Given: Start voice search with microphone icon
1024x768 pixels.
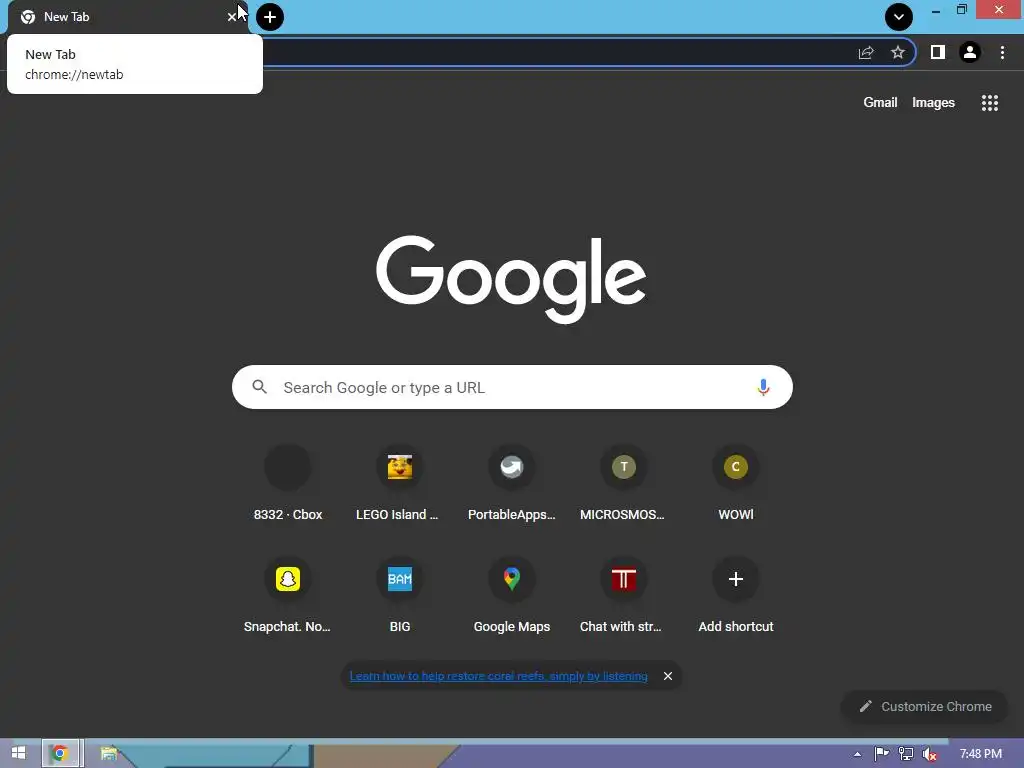Looking at the screenshot, I should [x=763, y=387].
